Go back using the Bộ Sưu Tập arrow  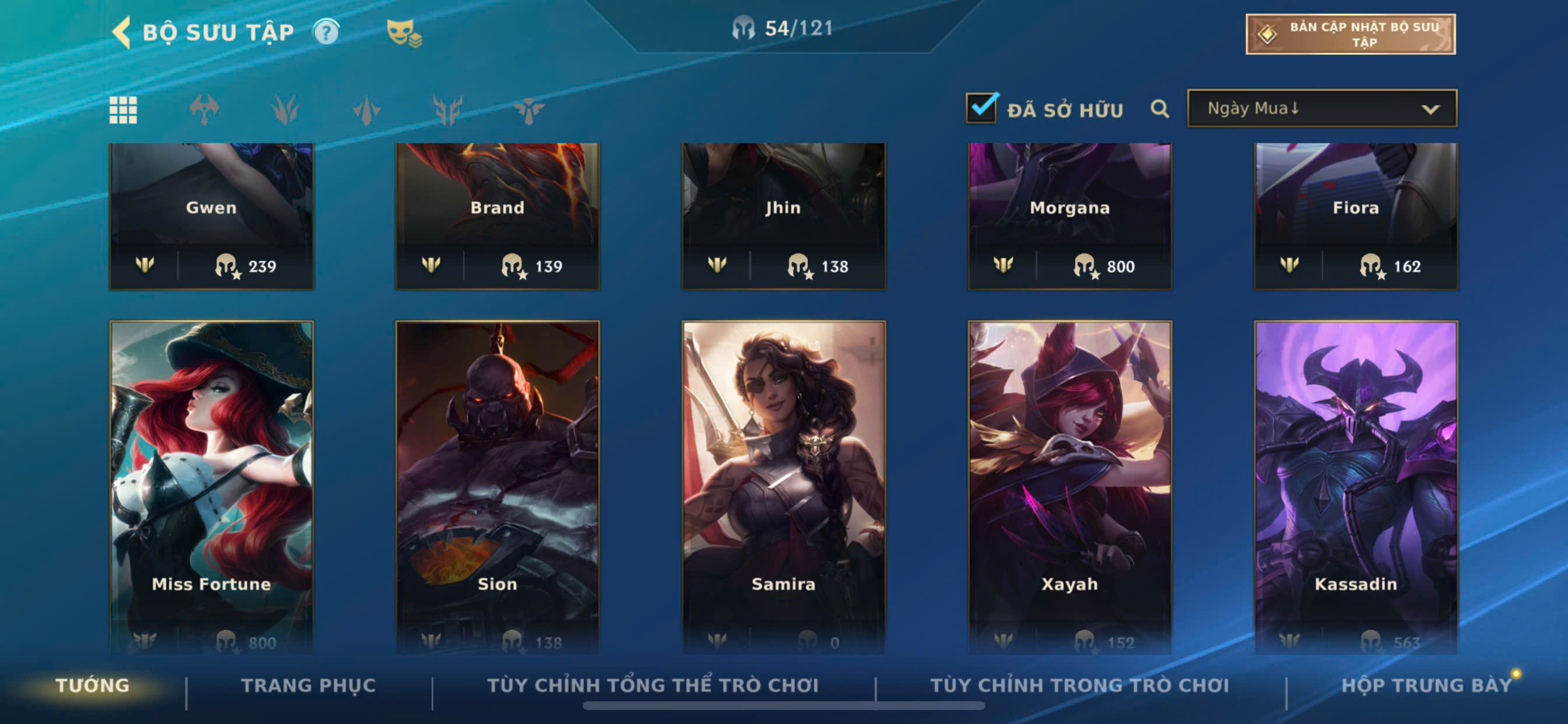point(122,31)
